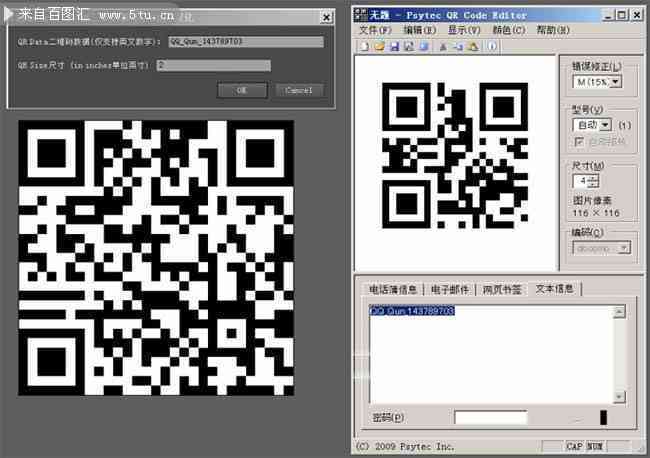Click the Psytec app icon in title bar
650x458 pixels.
click(361, 15)
